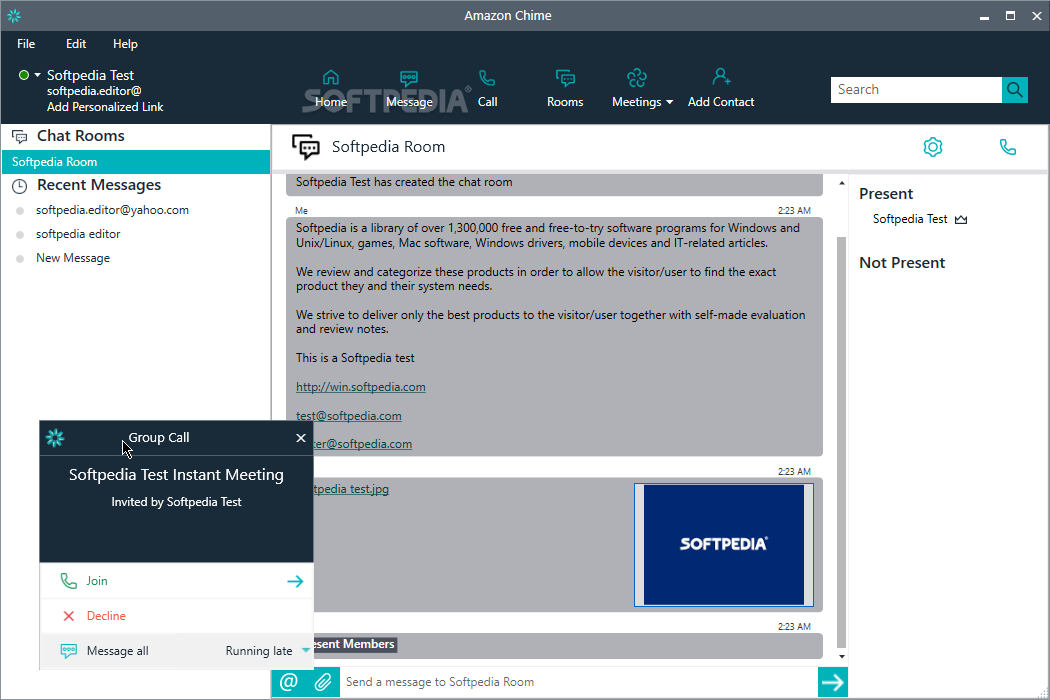Select Softpedia Room in Chat Rooms list
This screenshot has height=700, width=1050.
coord(136,162)
